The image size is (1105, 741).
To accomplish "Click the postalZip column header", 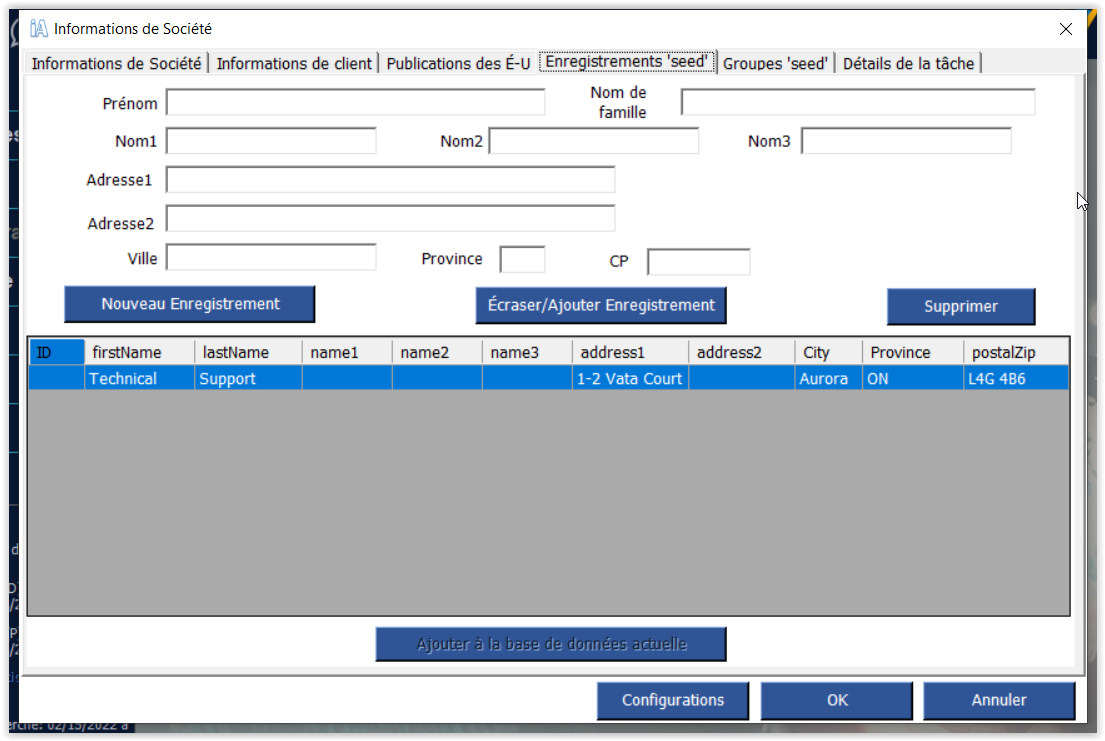I will pos(1015,352).
